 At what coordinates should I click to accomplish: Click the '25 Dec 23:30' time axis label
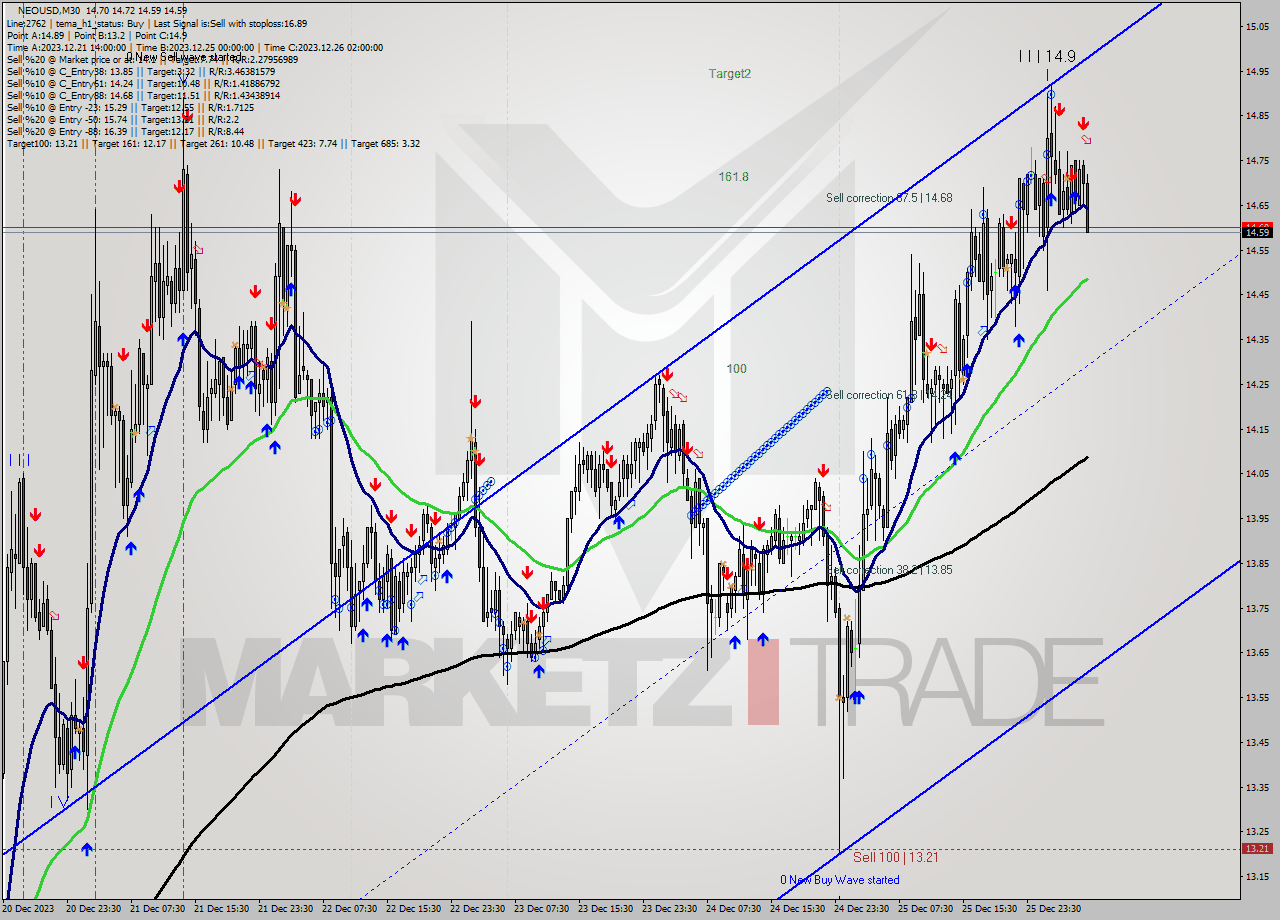coord(1054,909)
